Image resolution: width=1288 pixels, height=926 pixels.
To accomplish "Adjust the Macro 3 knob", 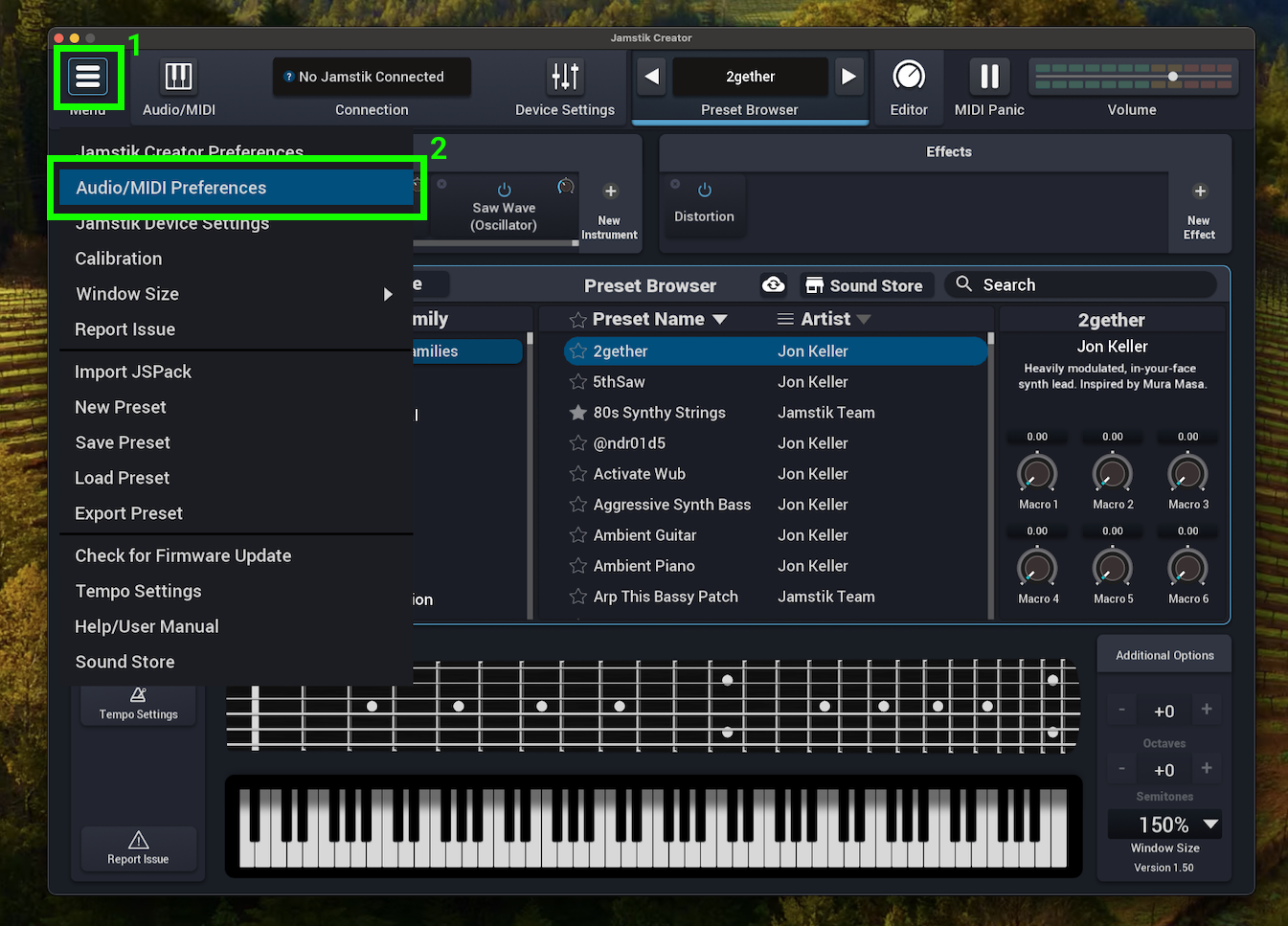I will coord(1187,473).
